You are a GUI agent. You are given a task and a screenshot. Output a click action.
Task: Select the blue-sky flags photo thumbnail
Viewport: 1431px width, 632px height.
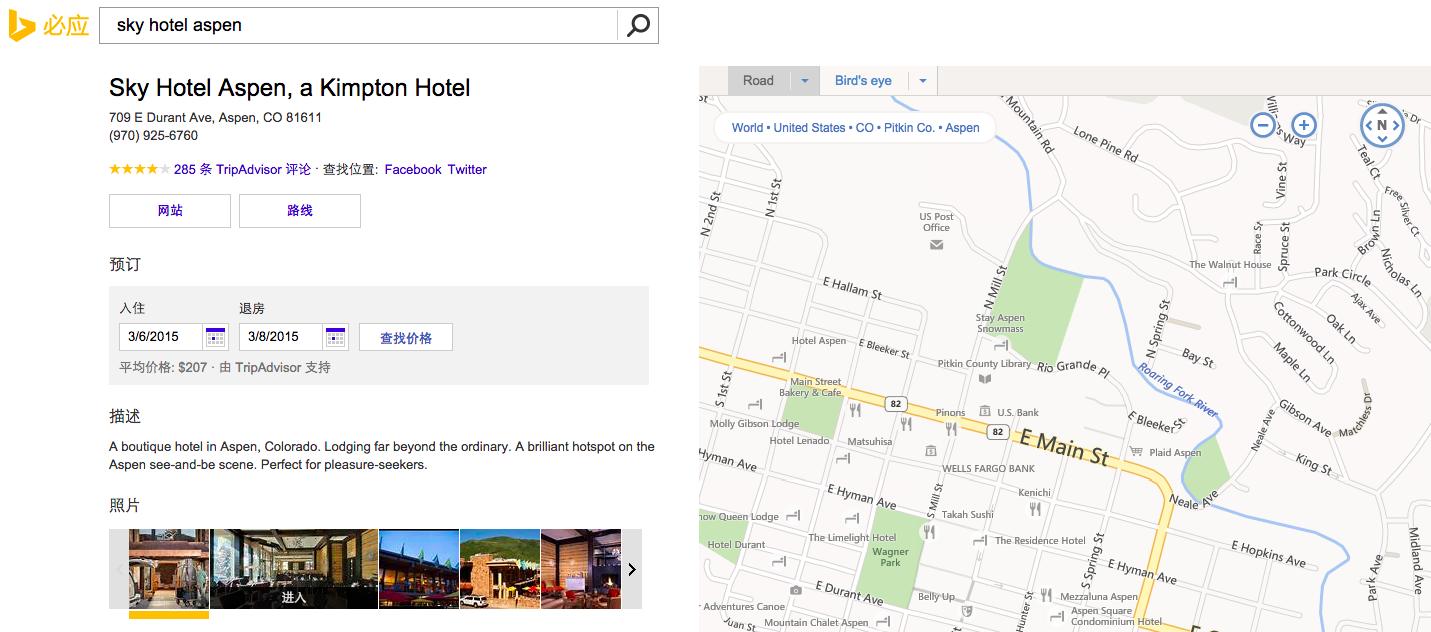(419, 569)
